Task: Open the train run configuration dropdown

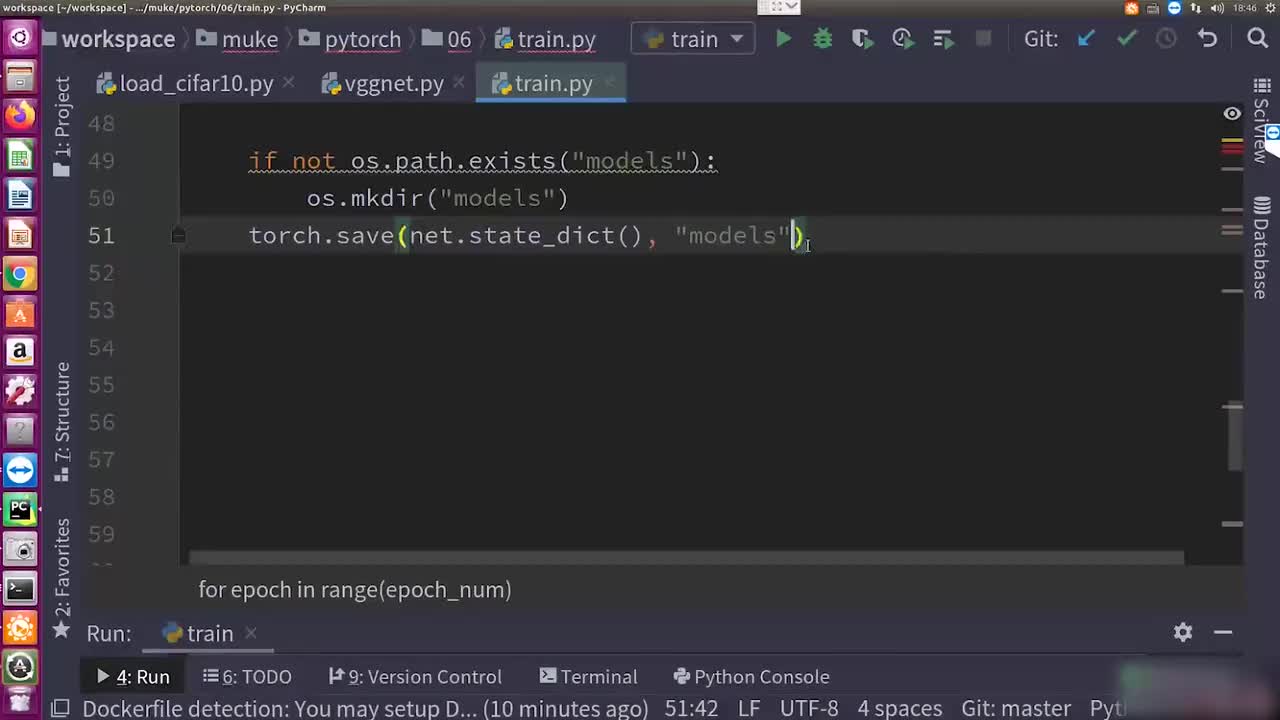Action: pos(694,39)
